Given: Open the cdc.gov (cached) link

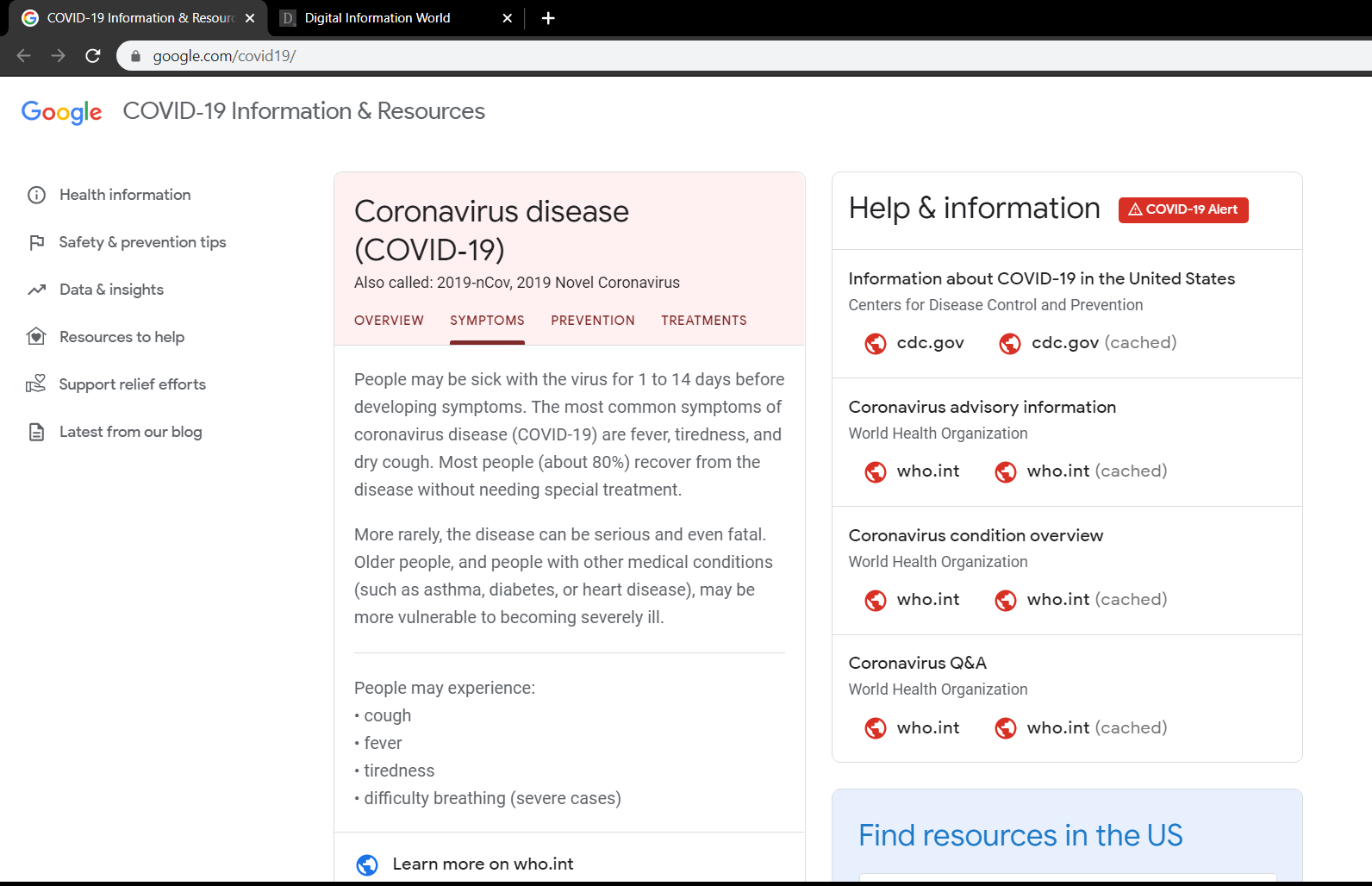Looking at the screenshot, I should coord(1104,343).
